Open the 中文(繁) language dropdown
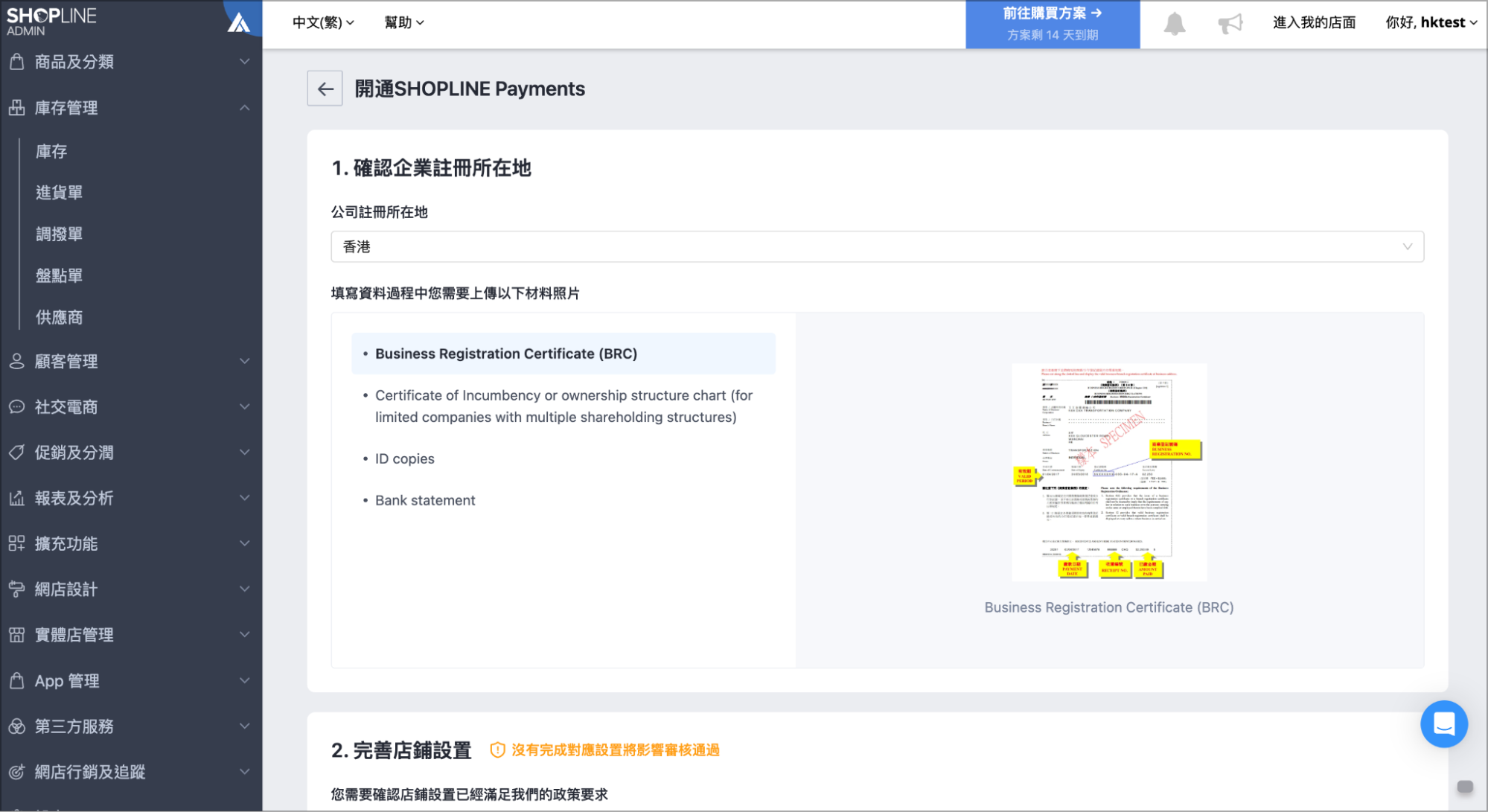Screen dimensions: 1488x812 (323, 22)
